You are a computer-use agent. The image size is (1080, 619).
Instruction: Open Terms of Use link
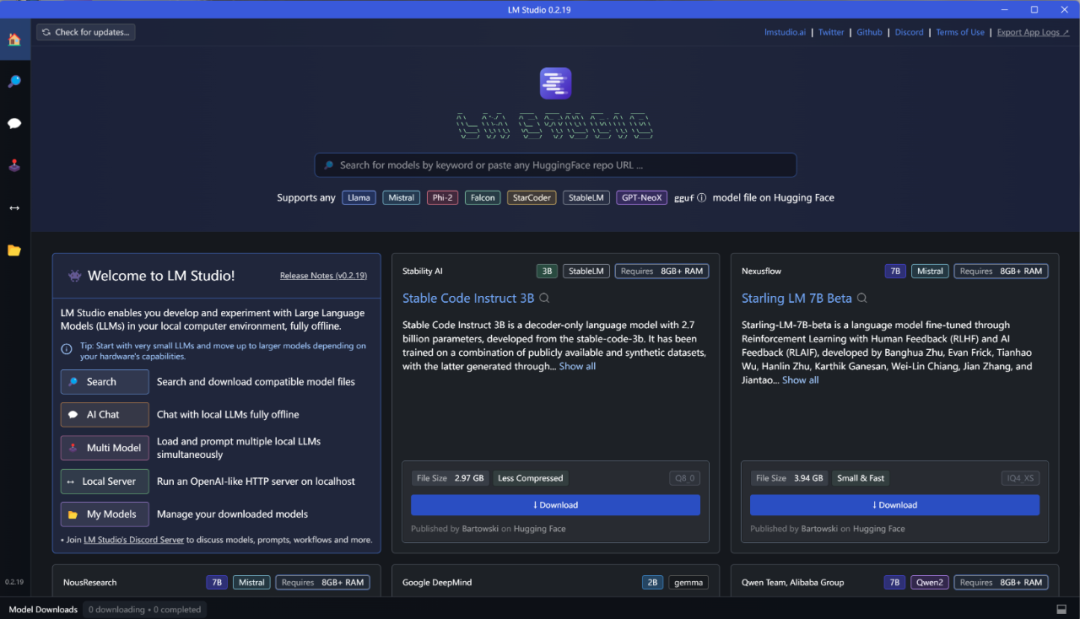(959, 32)
